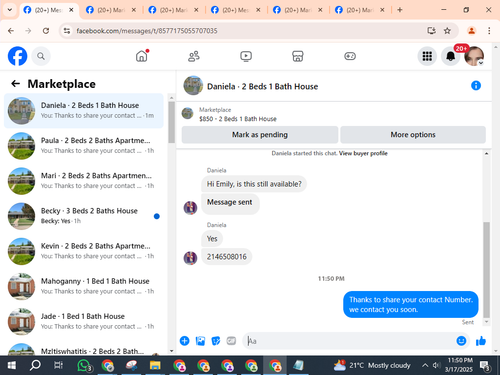The height and width of the screenshot is (375, 500).
Task: Show hidden system tray icons chevron
Action: [x=425, y=365]
